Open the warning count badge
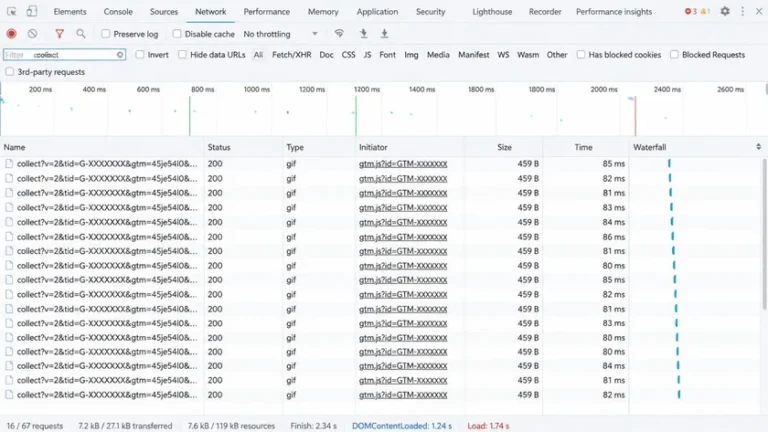This screenshot has height=432, width=768. (x=705, y=11)
